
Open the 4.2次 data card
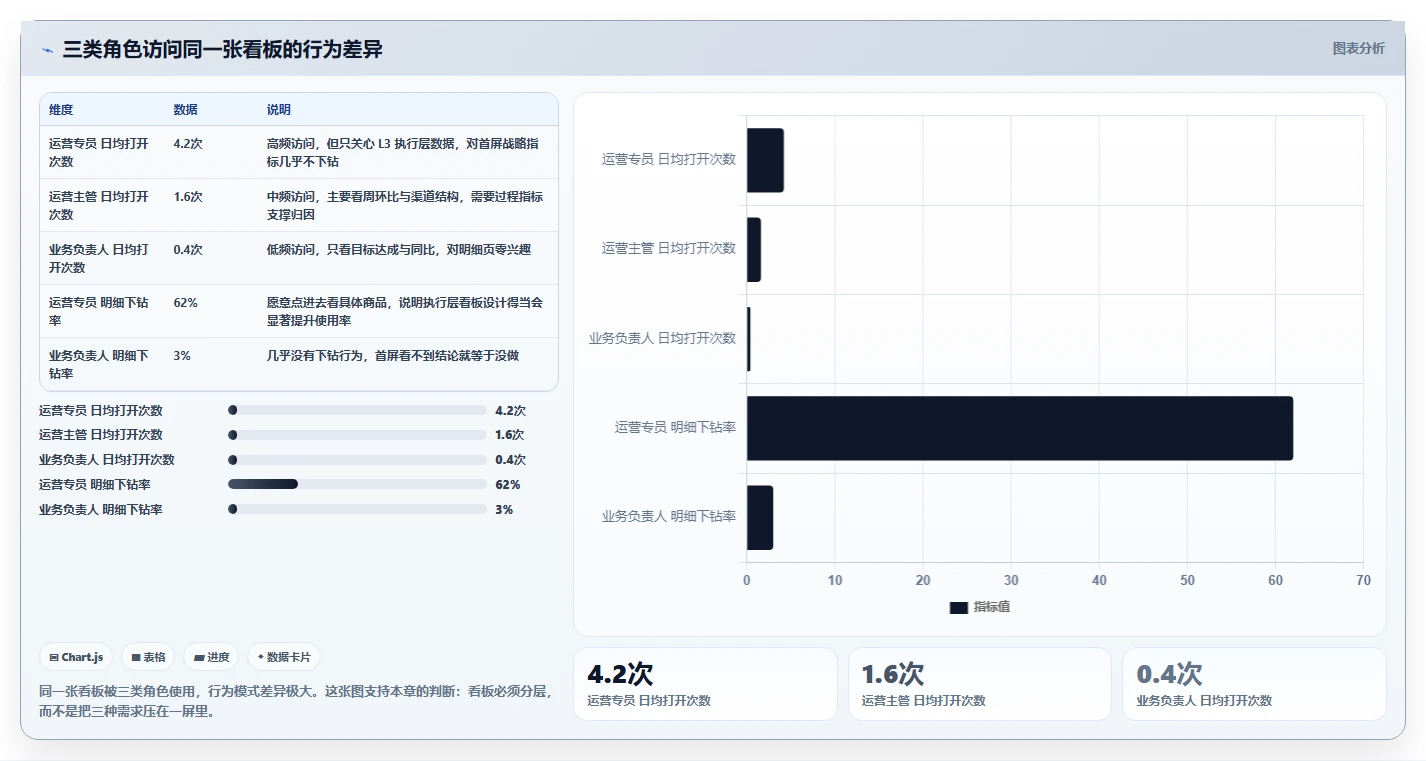click(705, 684)
